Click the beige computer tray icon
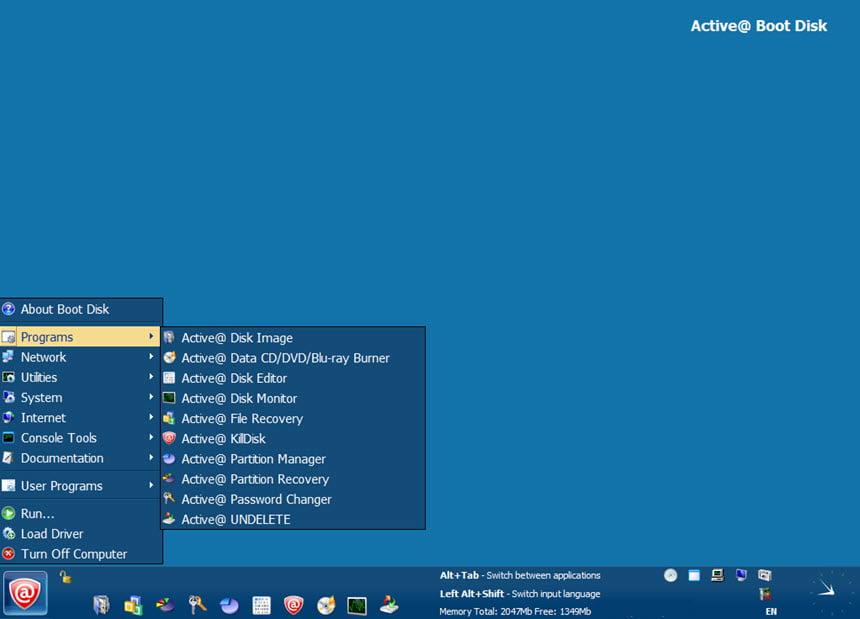Viewport: 860px width, 619px height. (717, 575)
